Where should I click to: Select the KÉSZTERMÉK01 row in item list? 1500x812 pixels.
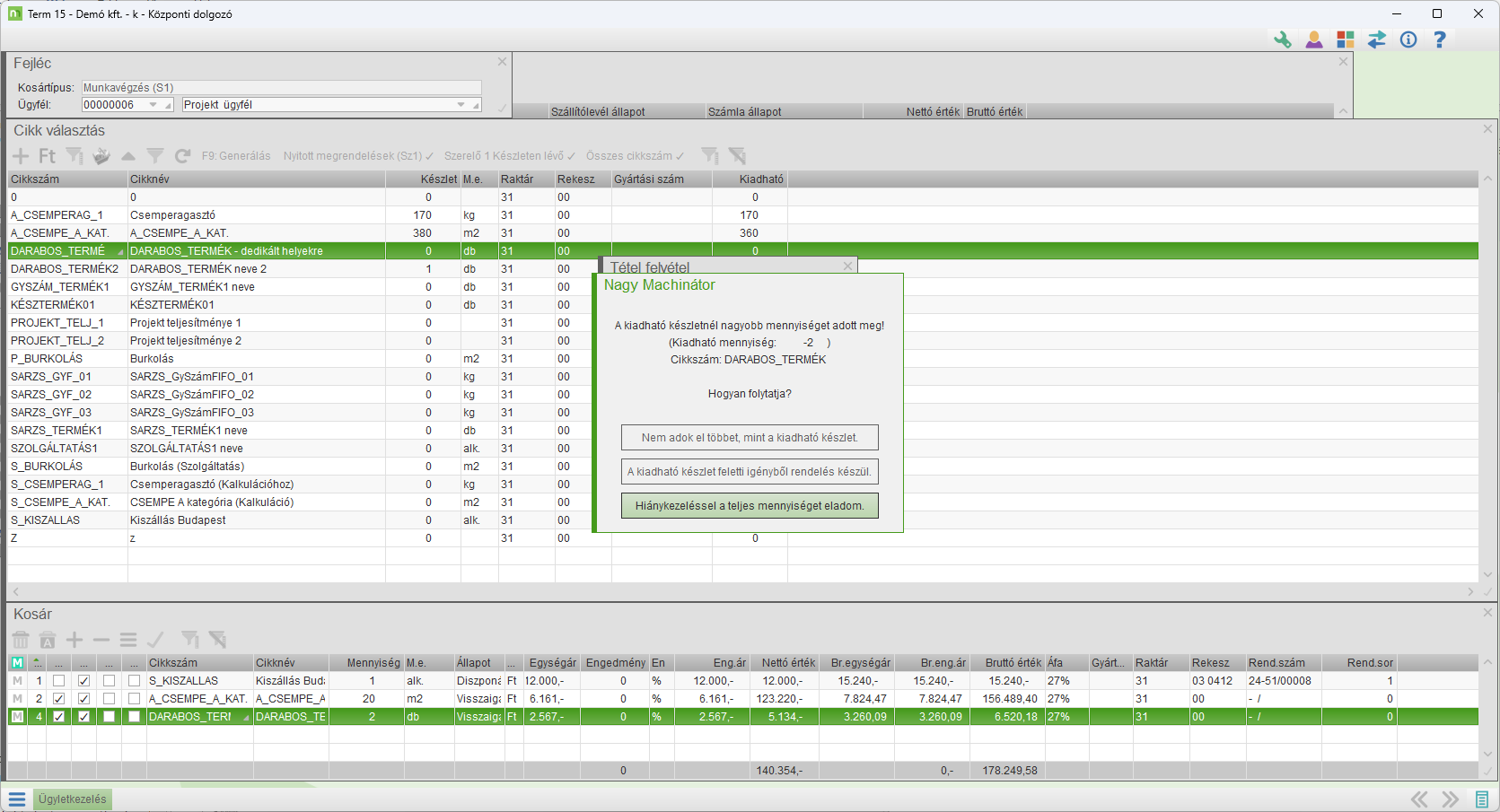pyautogui.click(x=743, y=305)
